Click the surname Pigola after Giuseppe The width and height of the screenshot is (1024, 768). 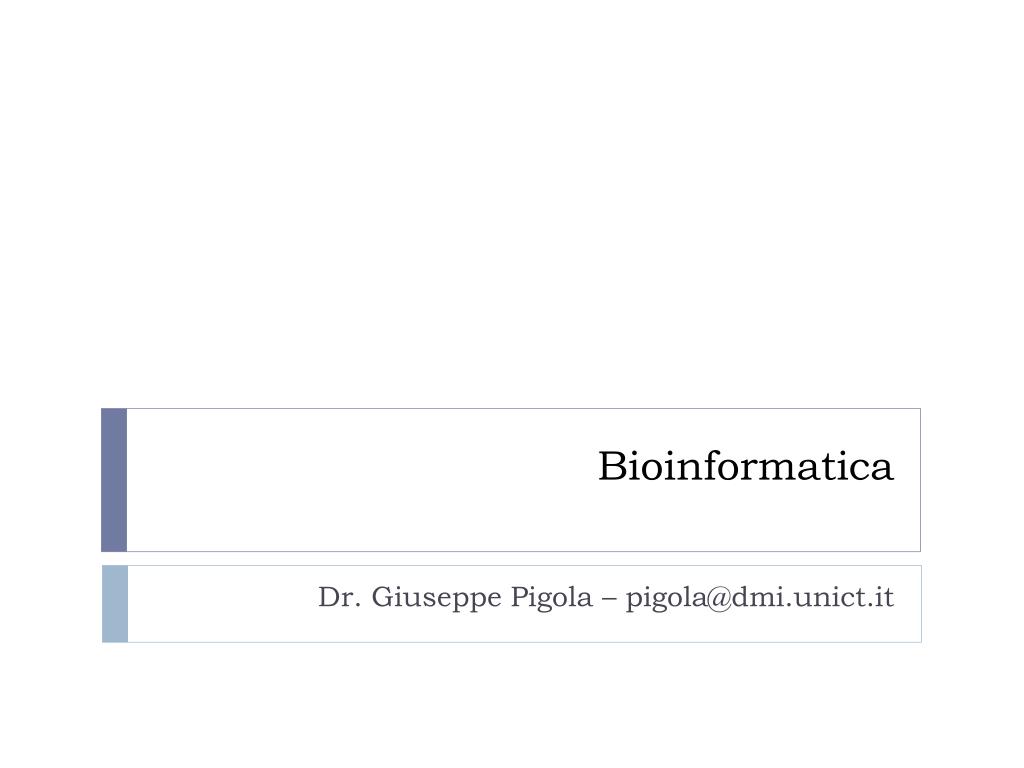tap(551, 598)
